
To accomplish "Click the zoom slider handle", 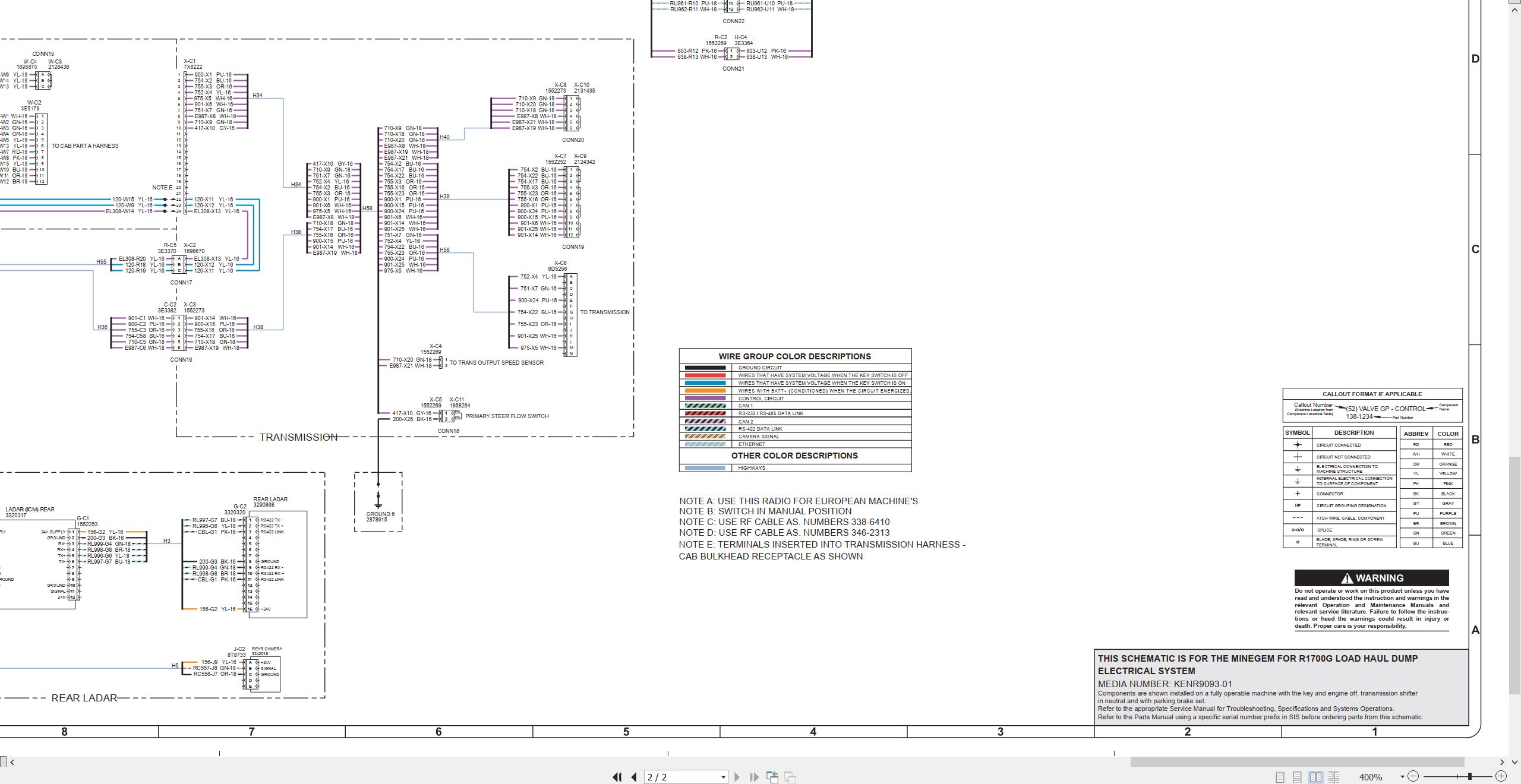I will point(1470,776).
